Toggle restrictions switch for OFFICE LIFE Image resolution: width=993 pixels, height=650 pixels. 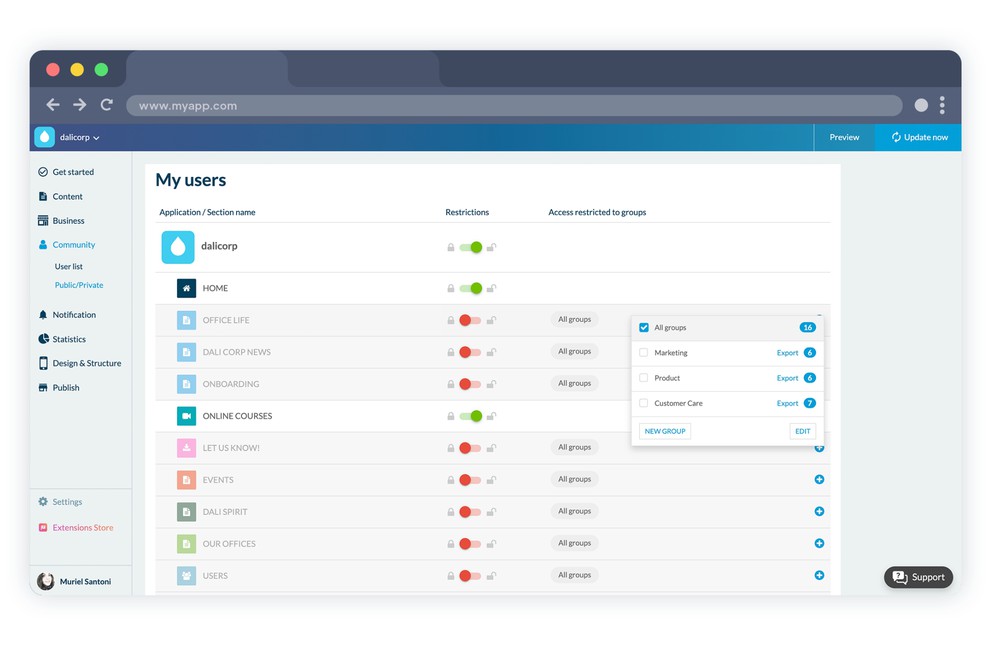470,320
